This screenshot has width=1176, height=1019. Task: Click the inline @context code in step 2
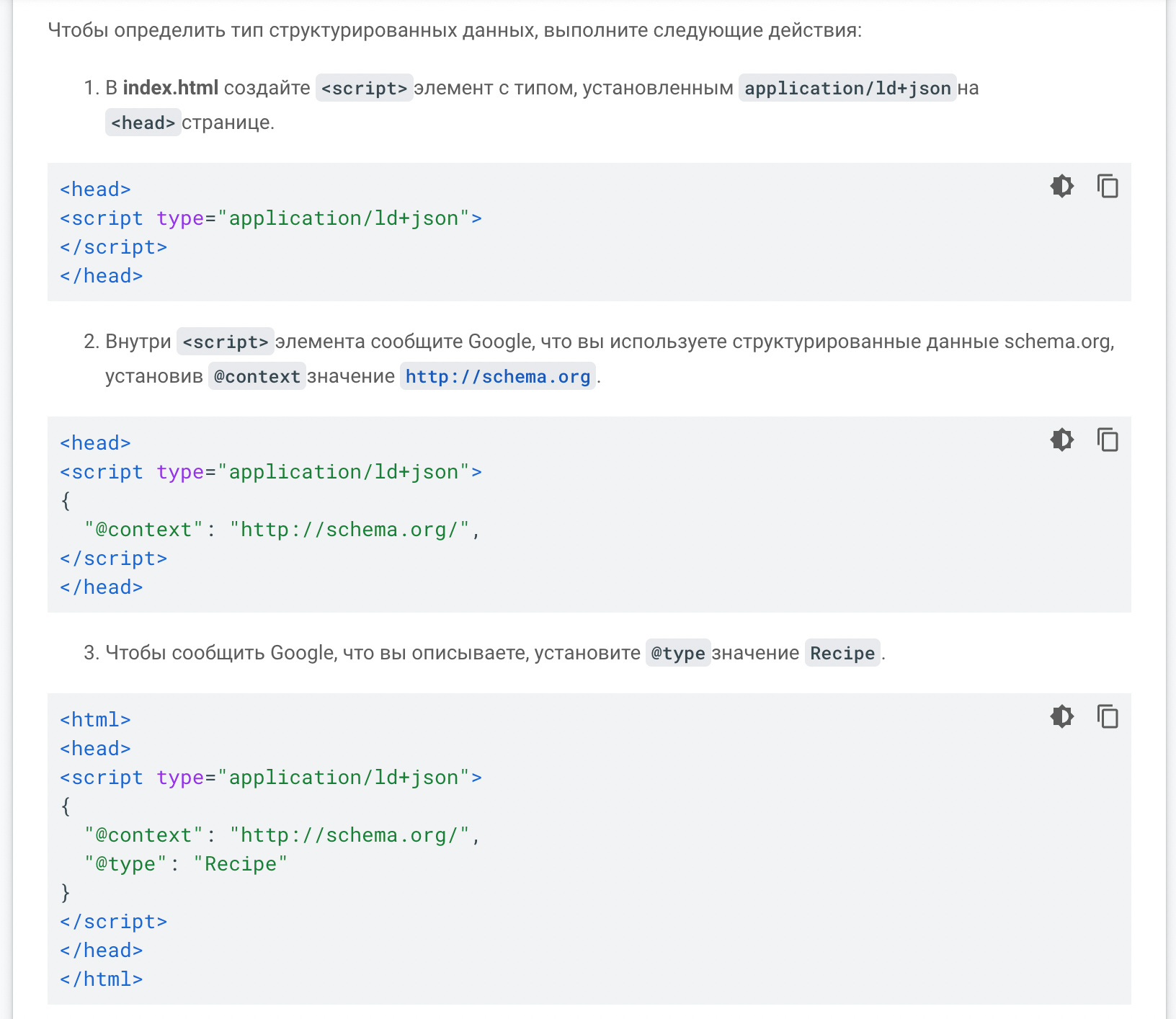coord(257,376)
